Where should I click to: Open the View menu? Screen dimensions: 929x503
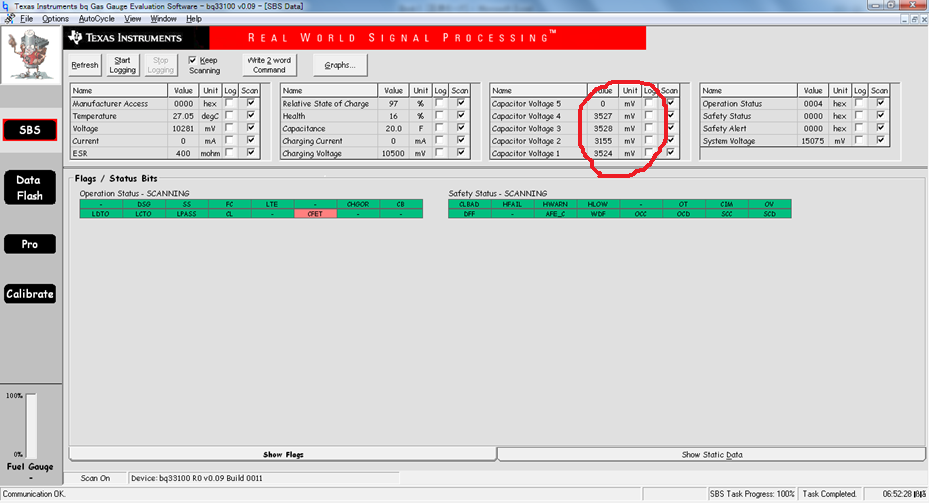click(133, 19)
